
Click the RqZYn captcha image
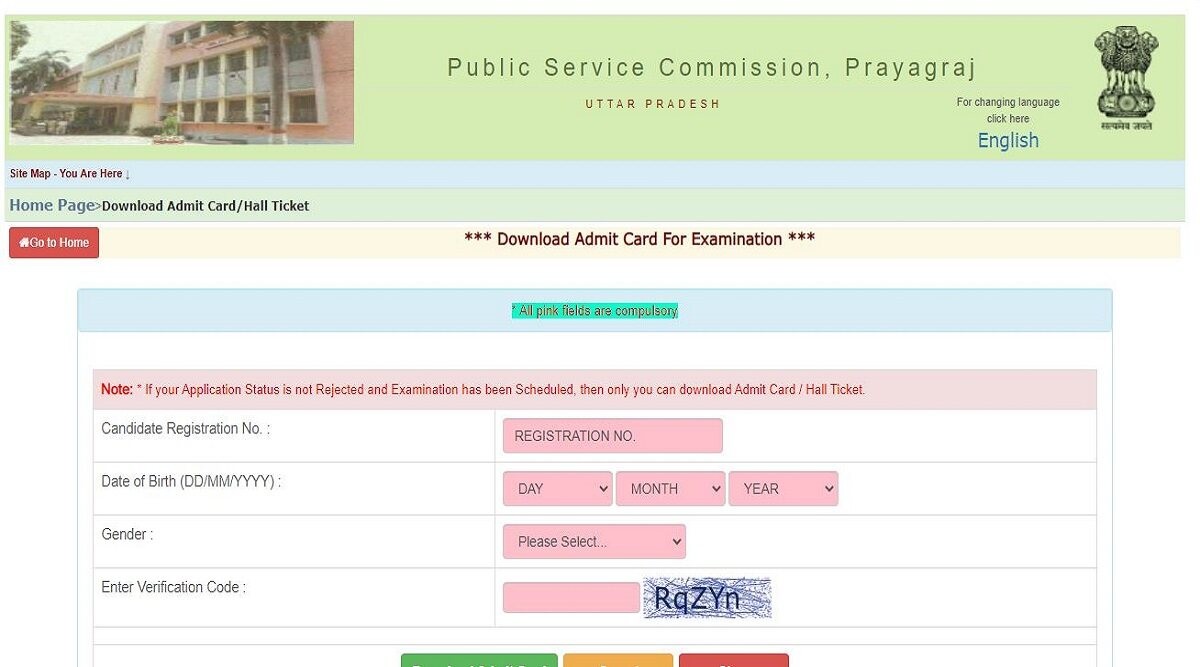click(707, 598)
